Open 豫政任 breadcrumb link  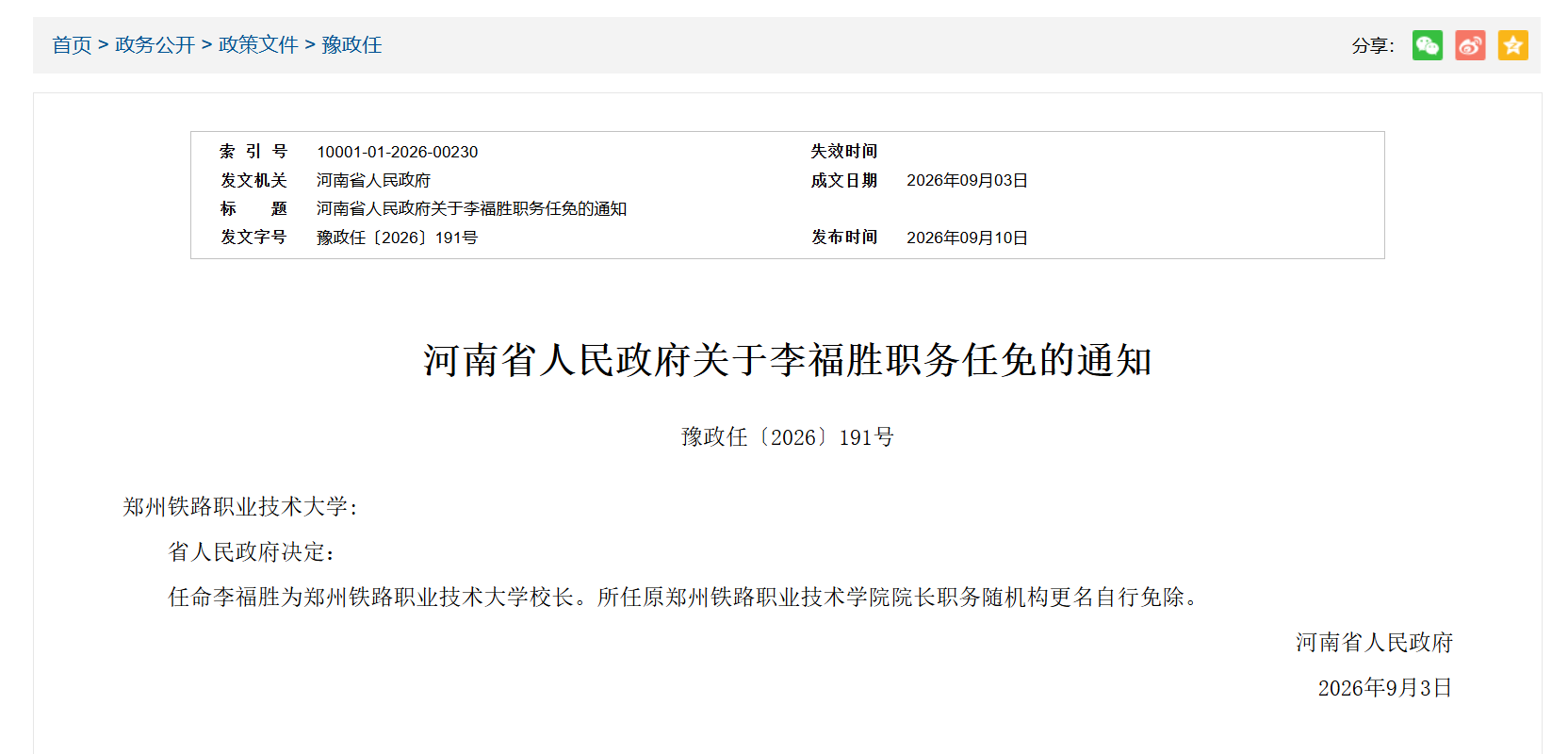pyautogui.click(x=351, y=45)
